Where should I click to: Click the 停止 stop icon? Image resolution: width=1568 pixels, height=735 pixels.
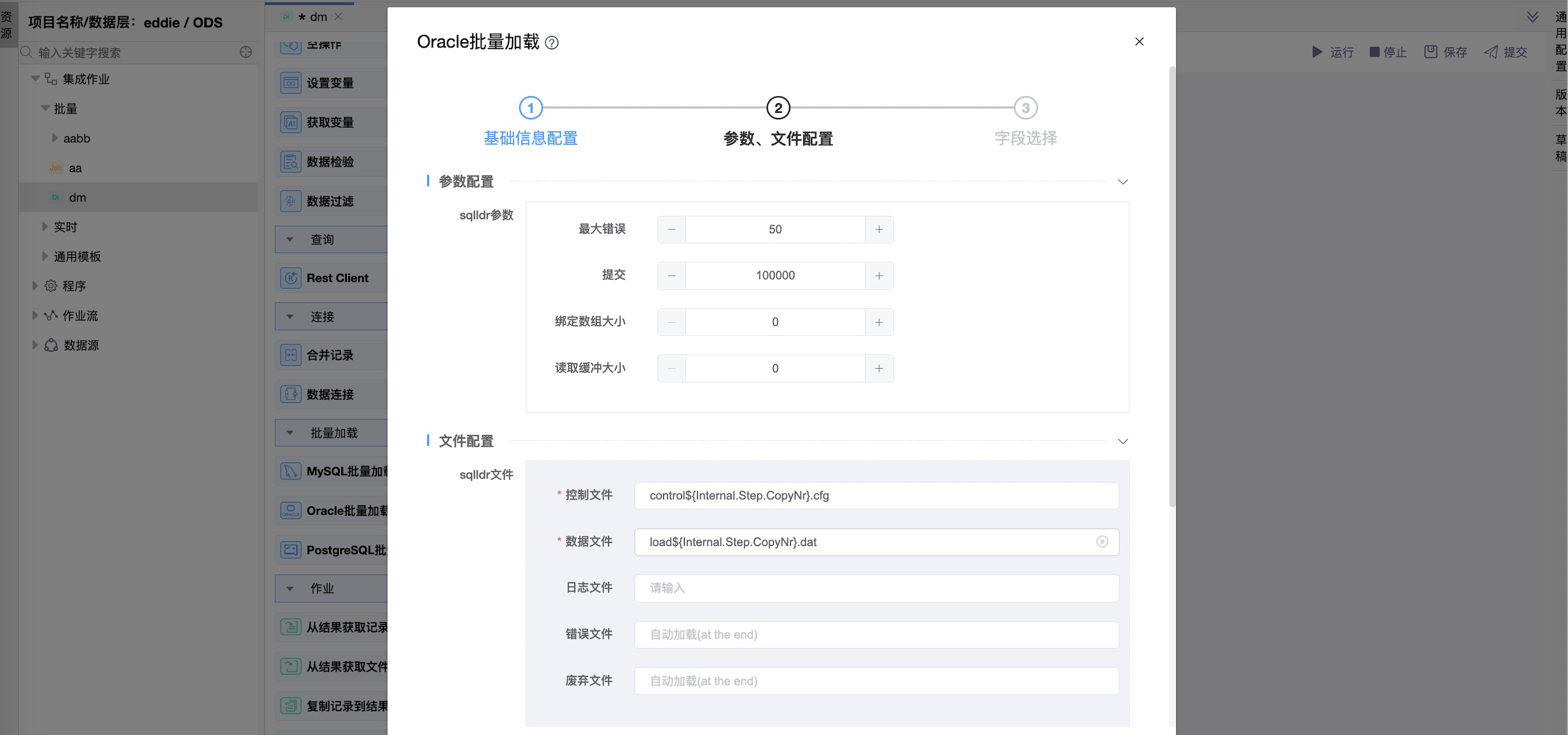click(x=1374, y=52)
